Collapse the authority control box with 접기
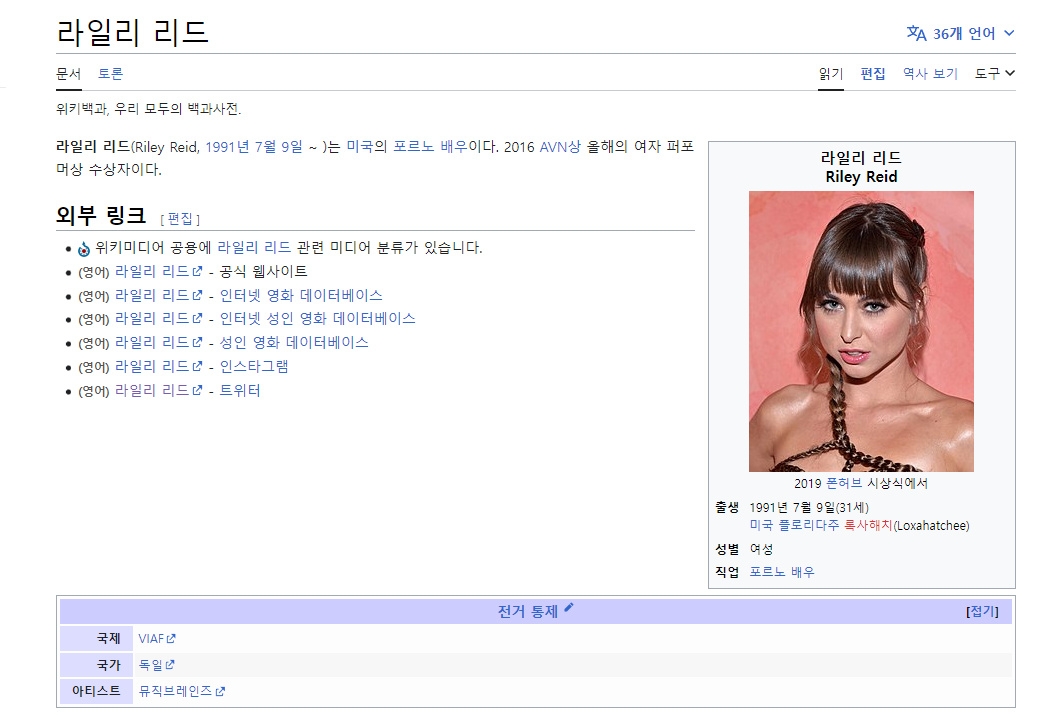 pos(982,612)
